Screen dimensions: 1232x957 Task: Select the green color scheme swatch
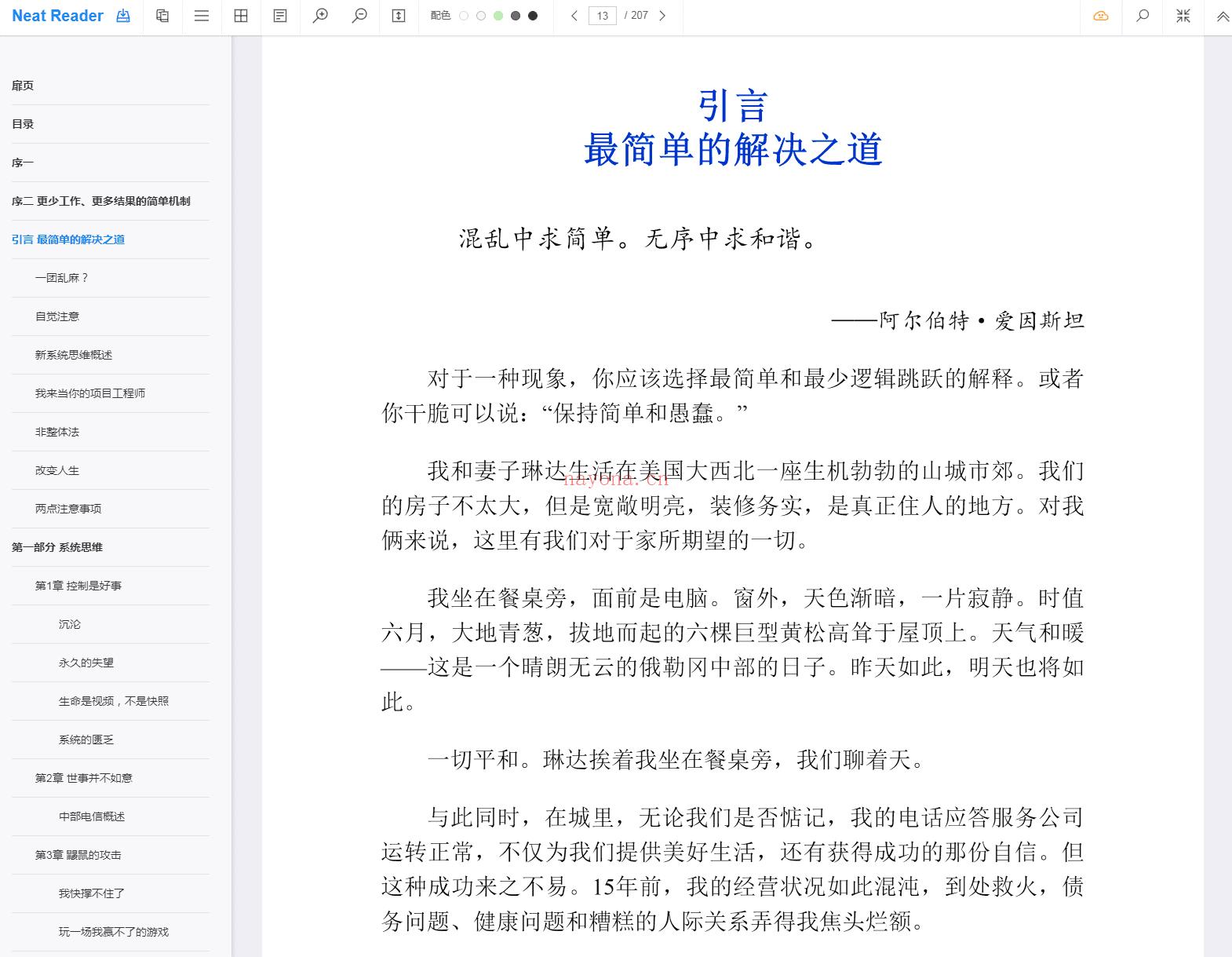498,16
